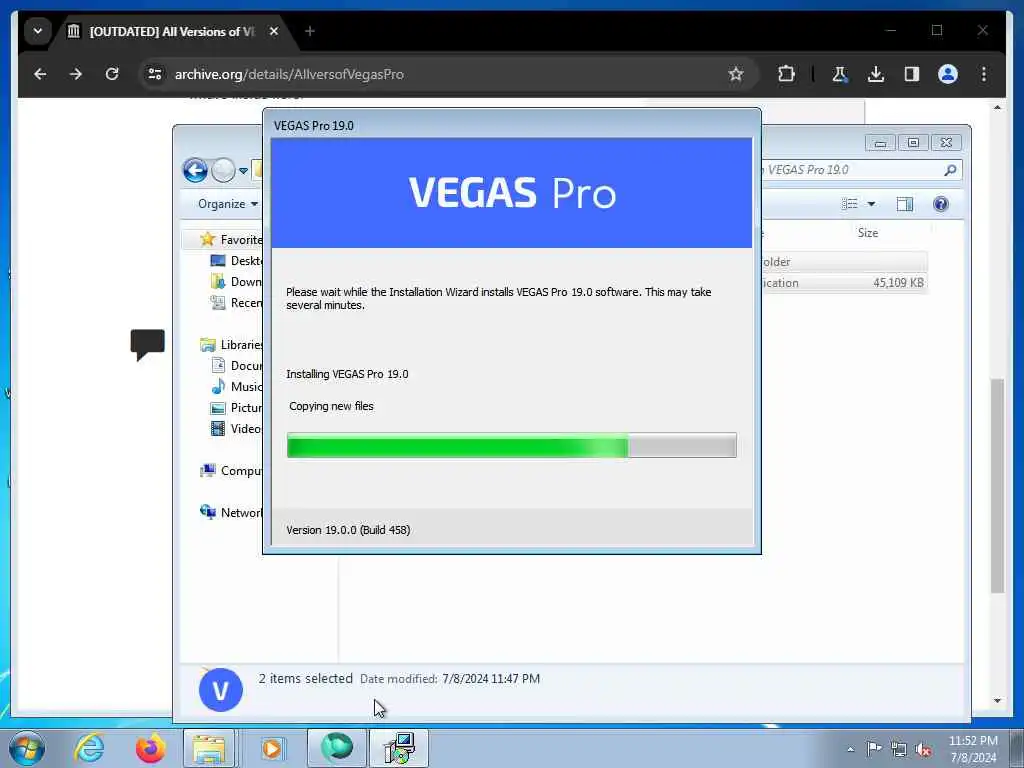
Task: Open Chrome extensions puzzle icon
Action: tap(786, 74)
